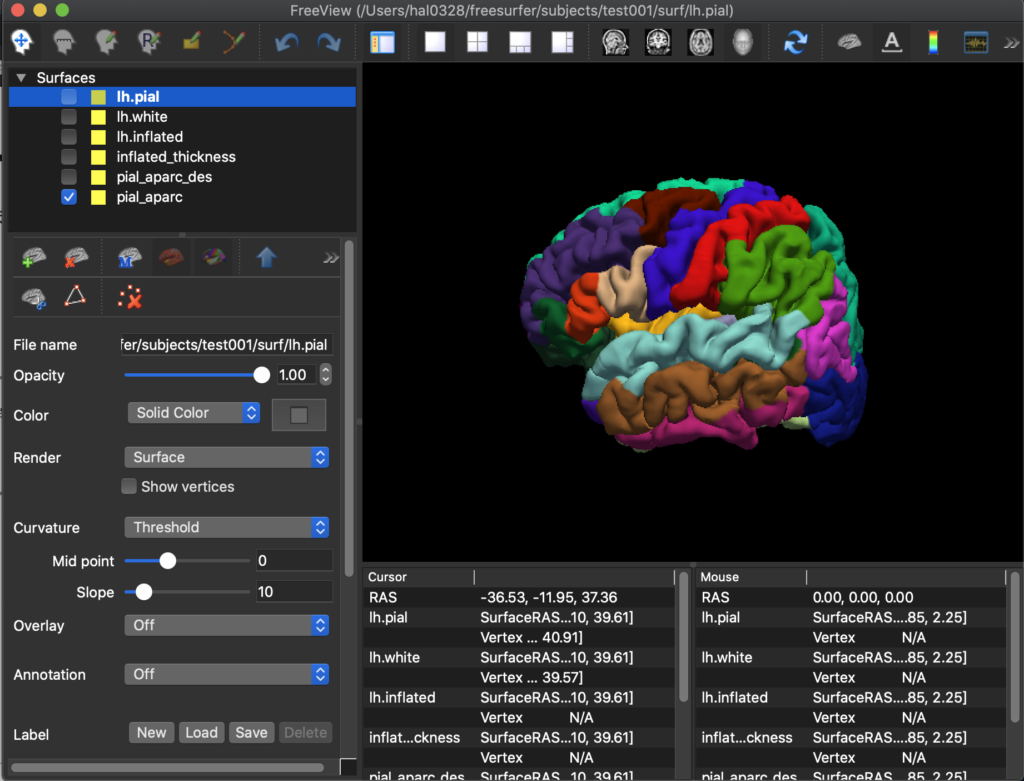Click the Load label button

[x=201, y=733]
